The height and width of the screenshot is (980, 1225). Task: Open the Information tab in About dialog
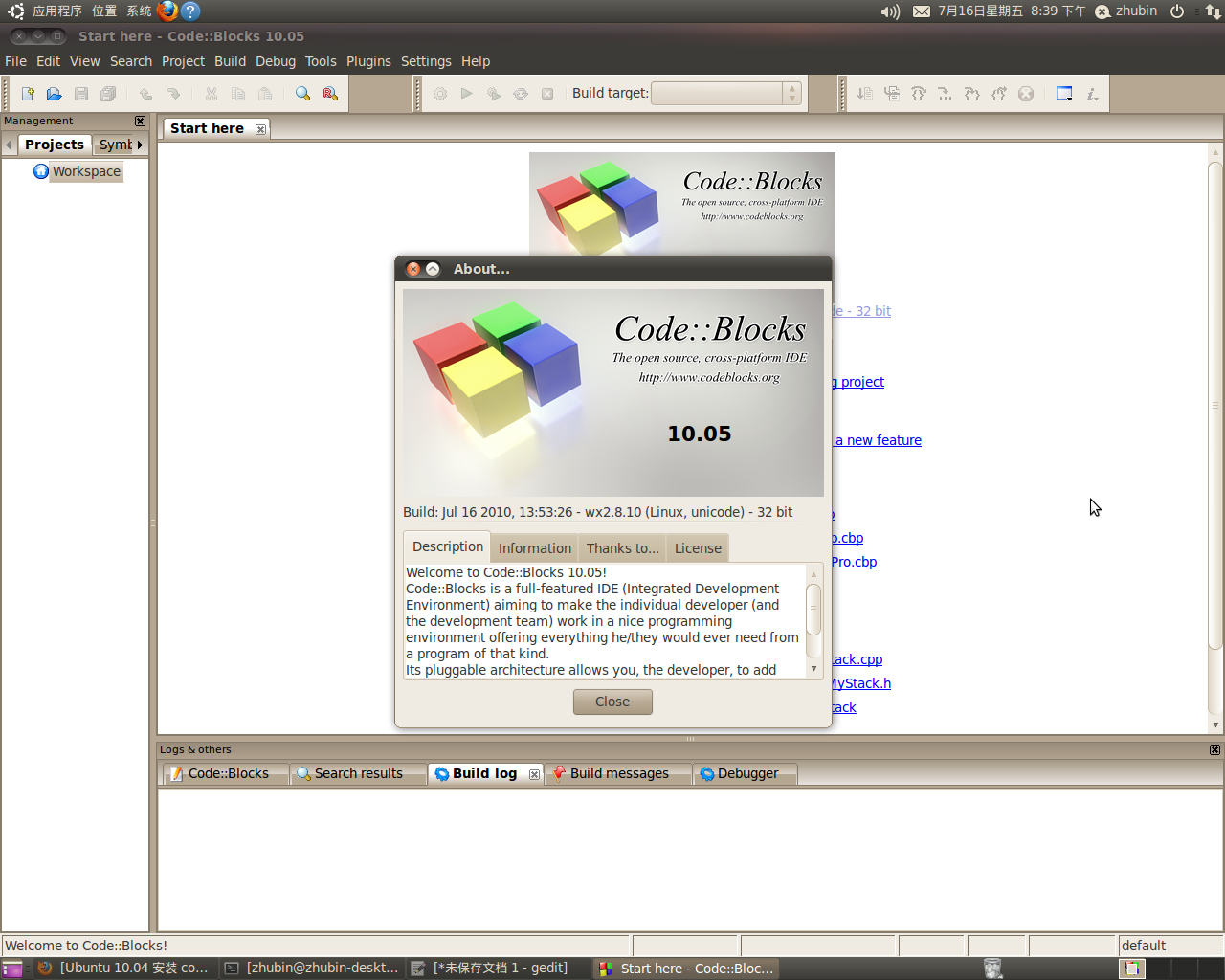point(534,548)
